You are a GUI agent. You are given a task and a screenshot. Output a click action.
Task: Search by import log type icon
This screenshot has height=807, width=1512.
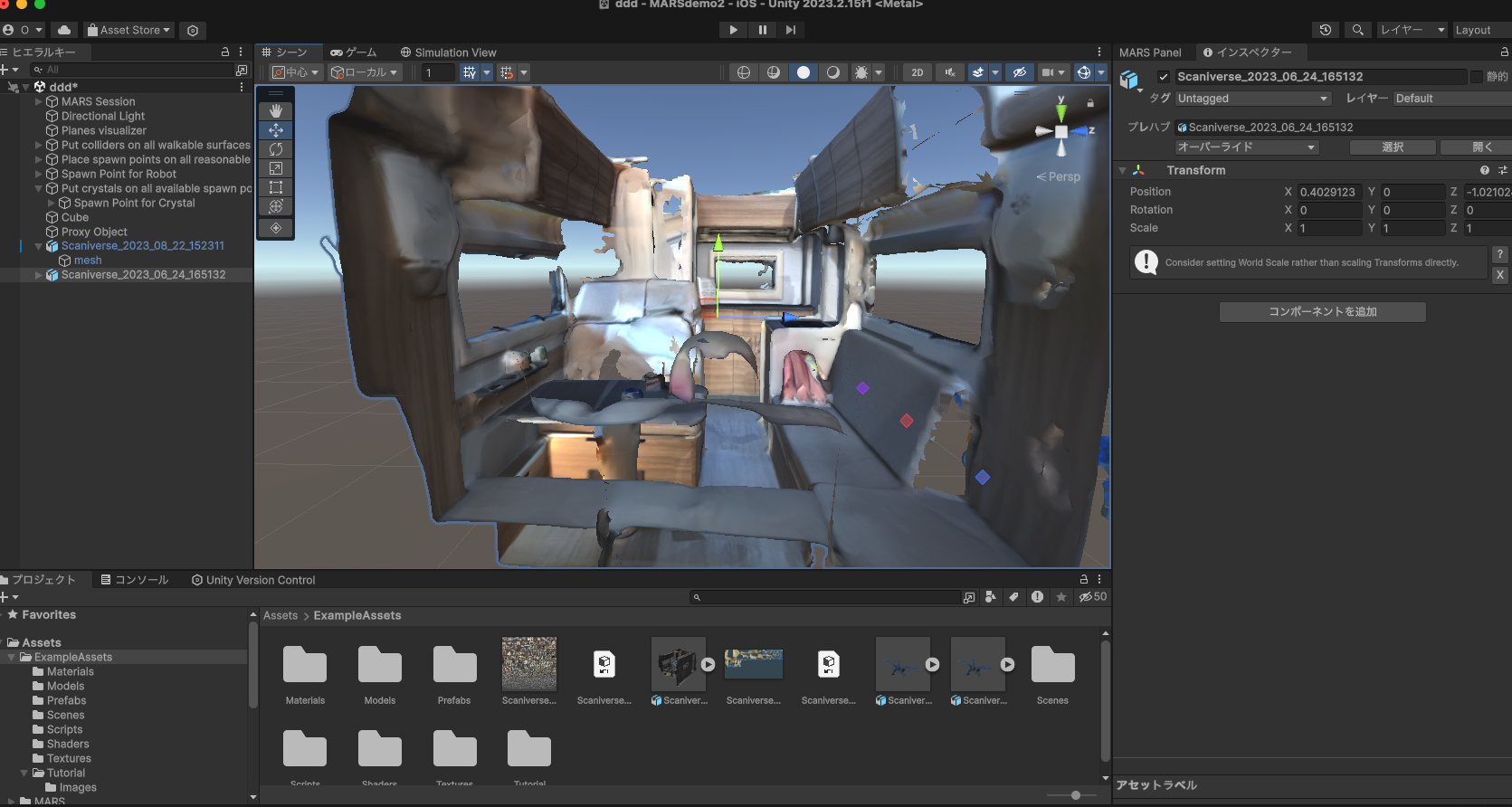tap(1037, 597)
